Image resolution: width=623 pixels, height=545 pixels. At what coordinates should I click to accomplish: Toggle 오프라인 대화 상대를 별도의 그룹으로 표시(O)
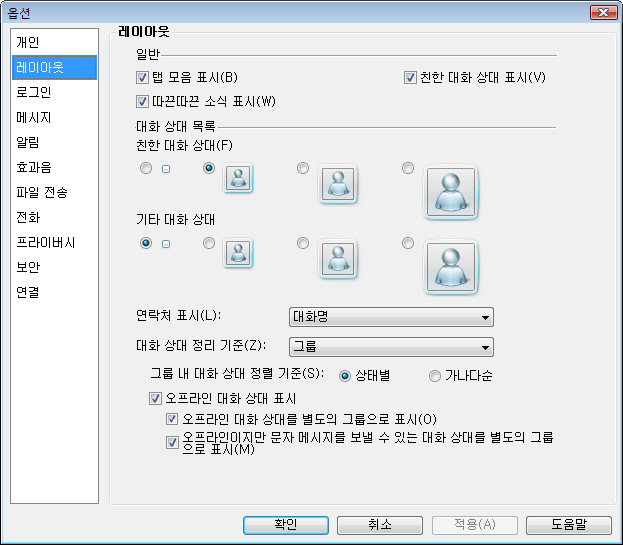click(172, 419)
